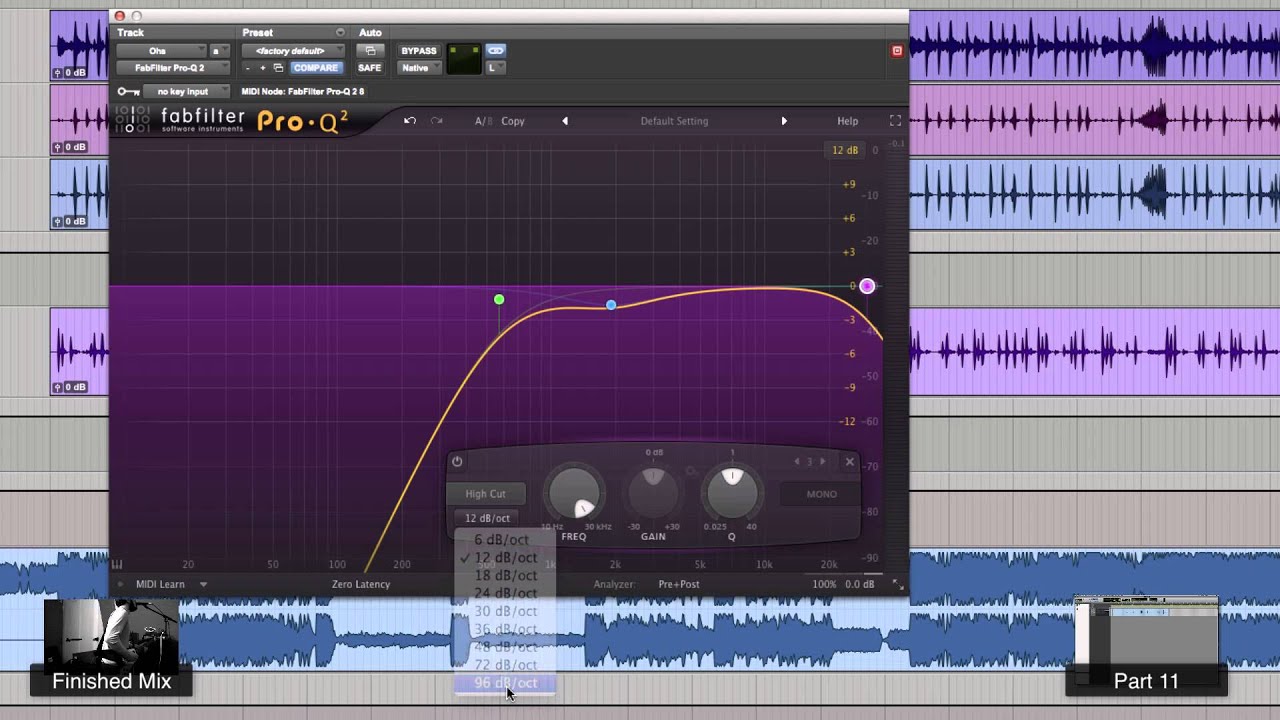Click the plugin window corner resize icon

(897, 585)
